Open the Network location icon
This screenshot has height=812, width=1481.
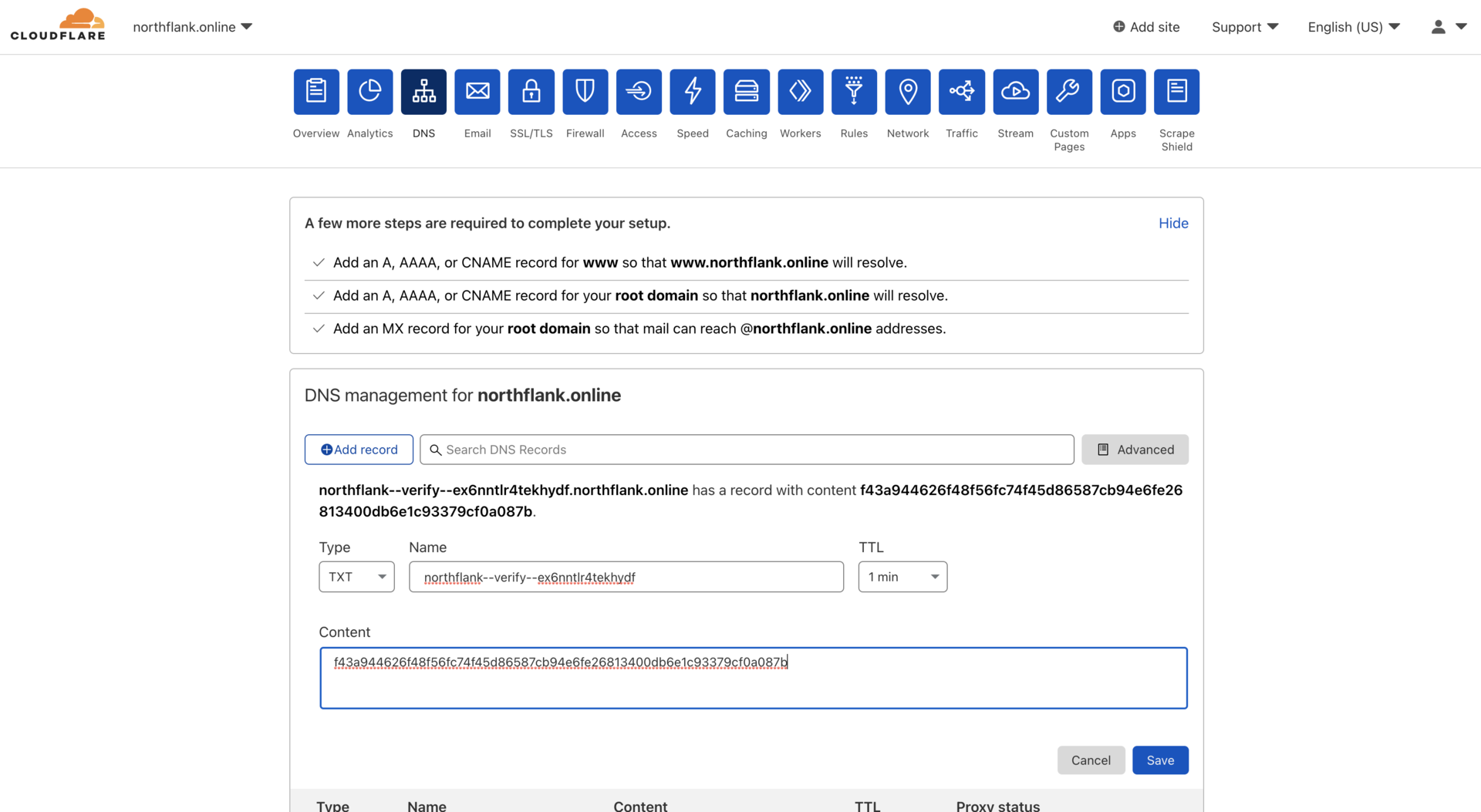908,92
